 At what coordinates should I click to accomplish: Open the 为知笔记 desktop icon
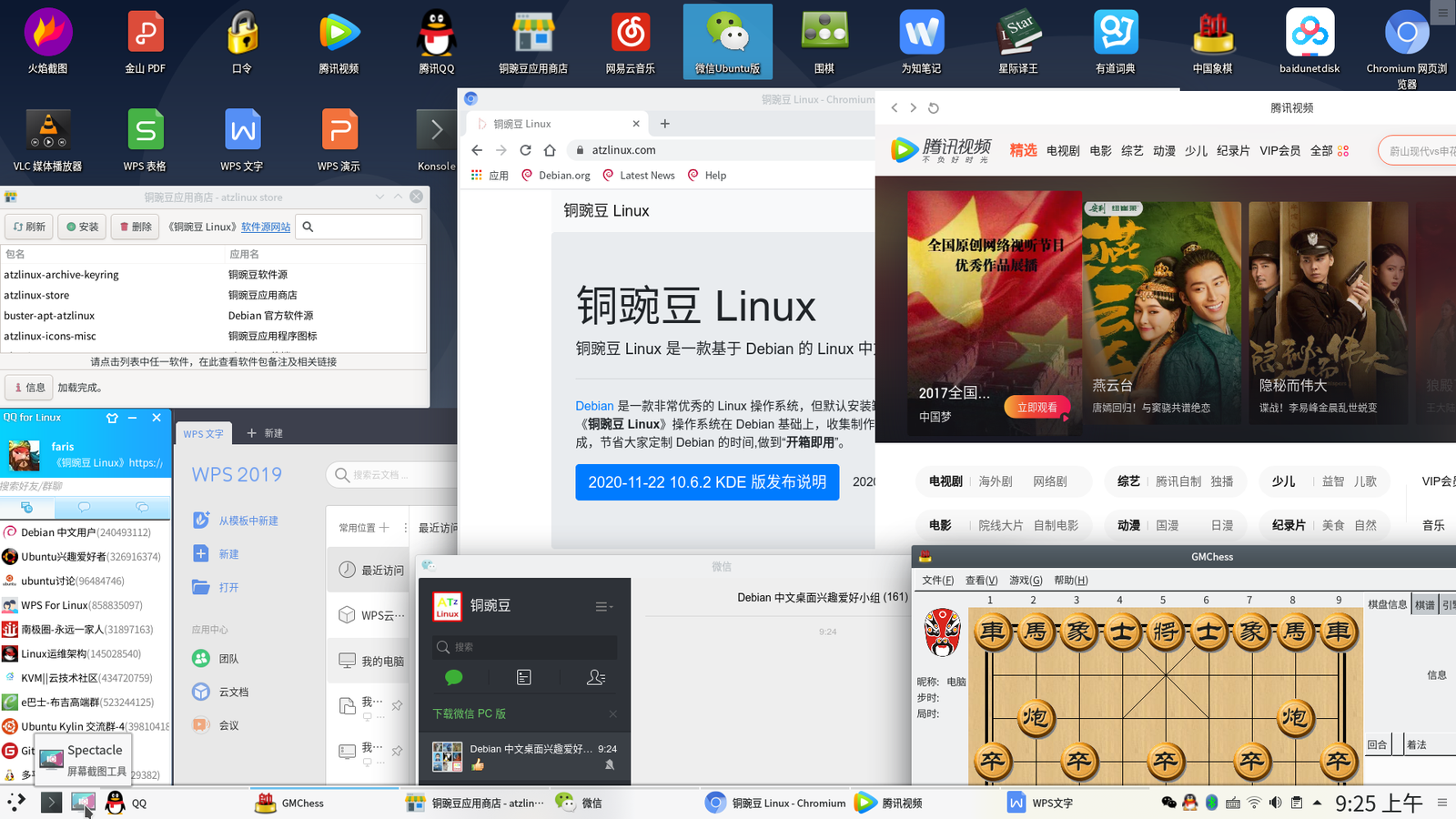(921, 41)
